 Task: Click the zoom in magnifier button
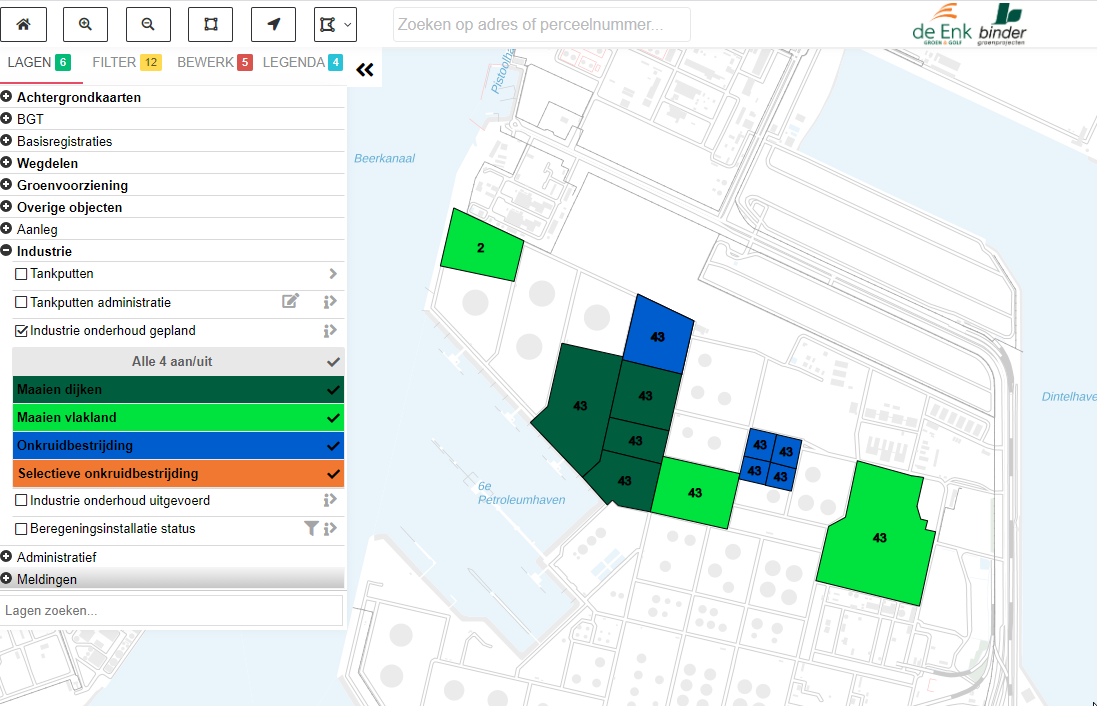pos(85,24)
